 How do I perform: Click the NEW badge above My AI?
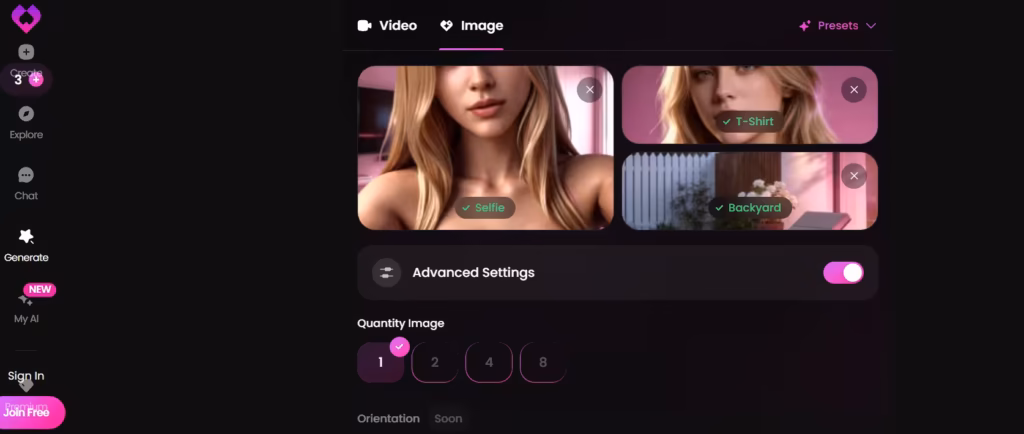pyautogui.click(x=40, y=290)
